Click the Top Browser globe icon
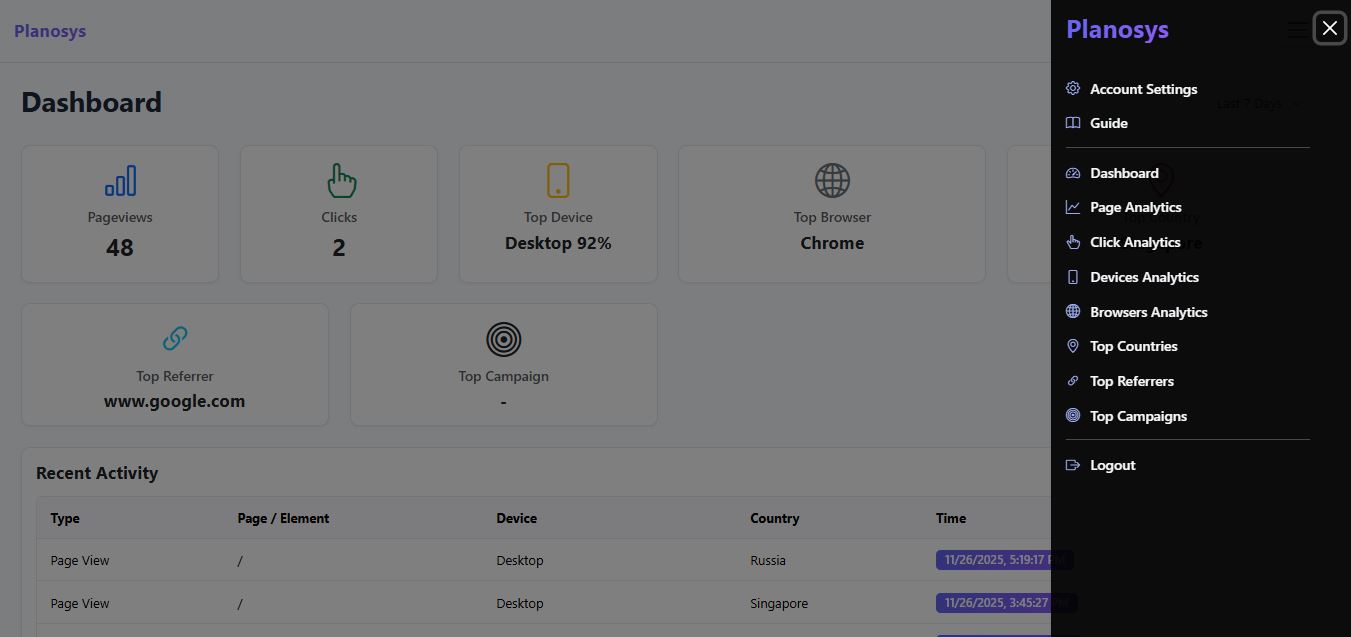 pyautogui.click(x=831, y=180)
